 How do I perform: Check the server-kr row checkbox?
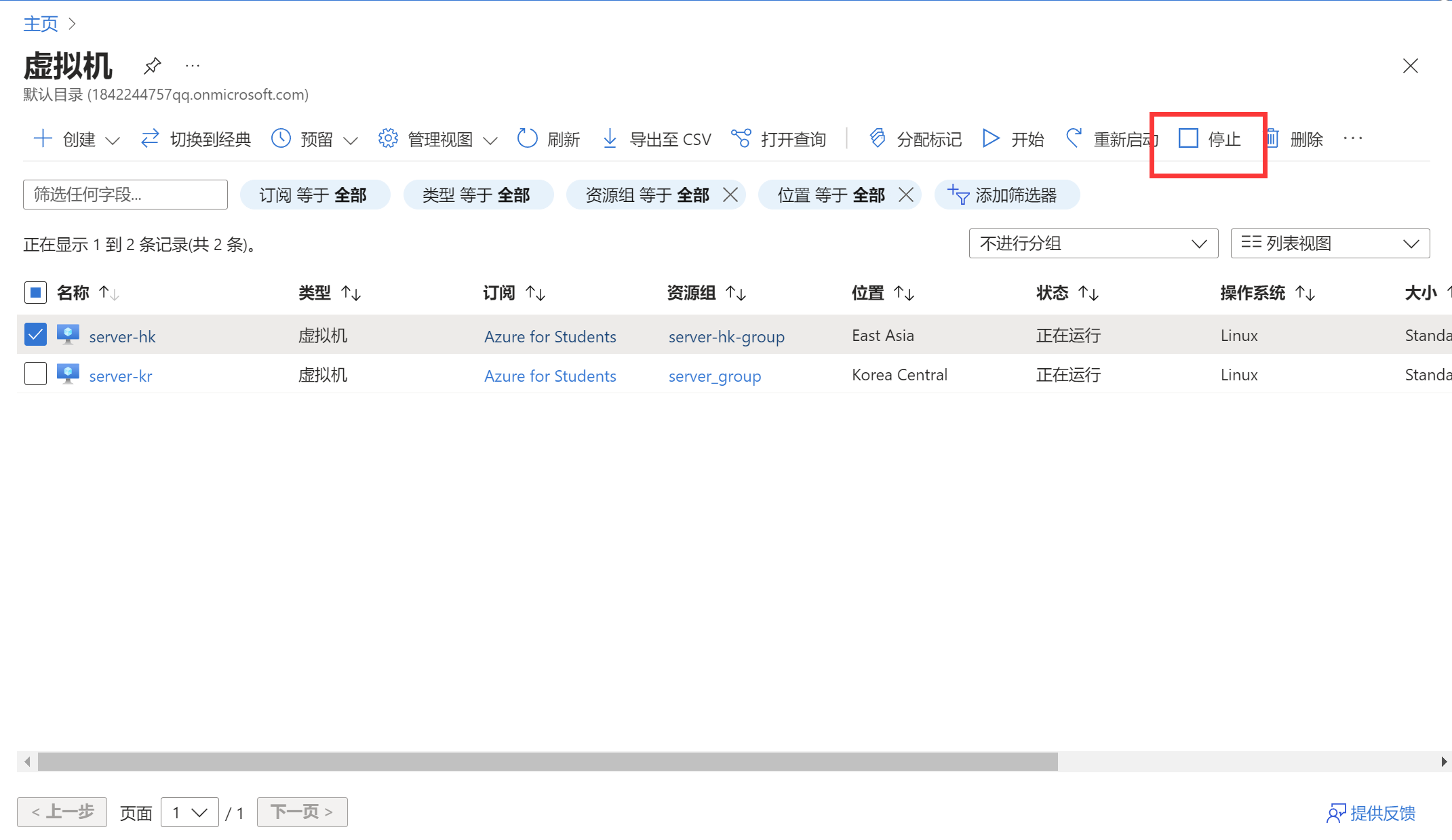coord(35,374)
